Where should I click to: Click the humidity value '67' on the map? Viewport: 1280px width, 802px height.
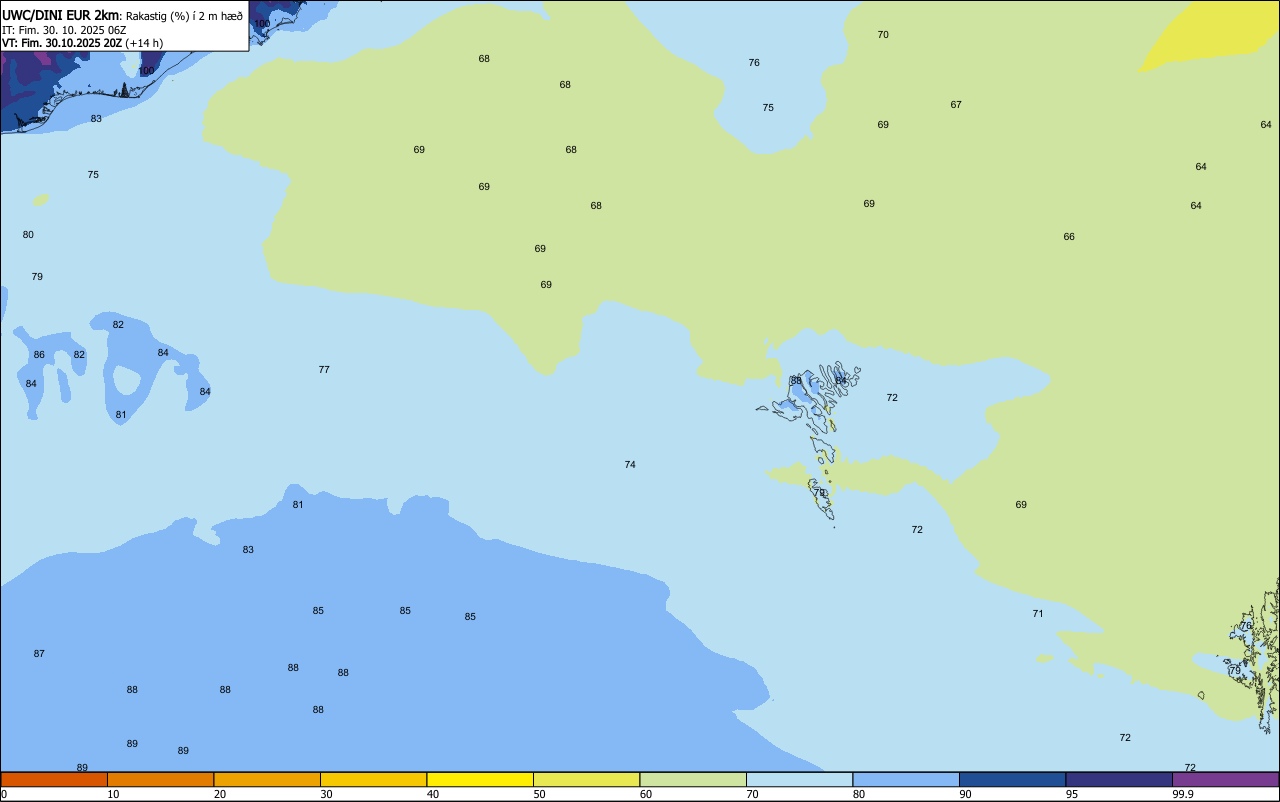pos(956,104)
